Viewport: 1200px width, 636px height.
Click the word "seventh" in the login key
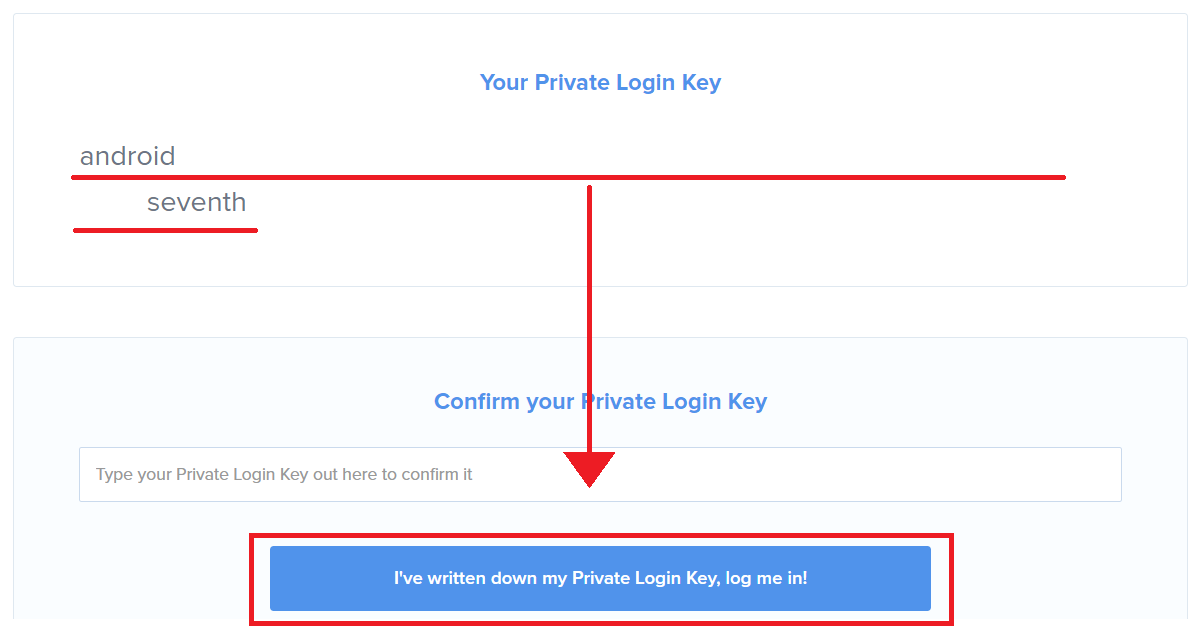coord(196,203)
